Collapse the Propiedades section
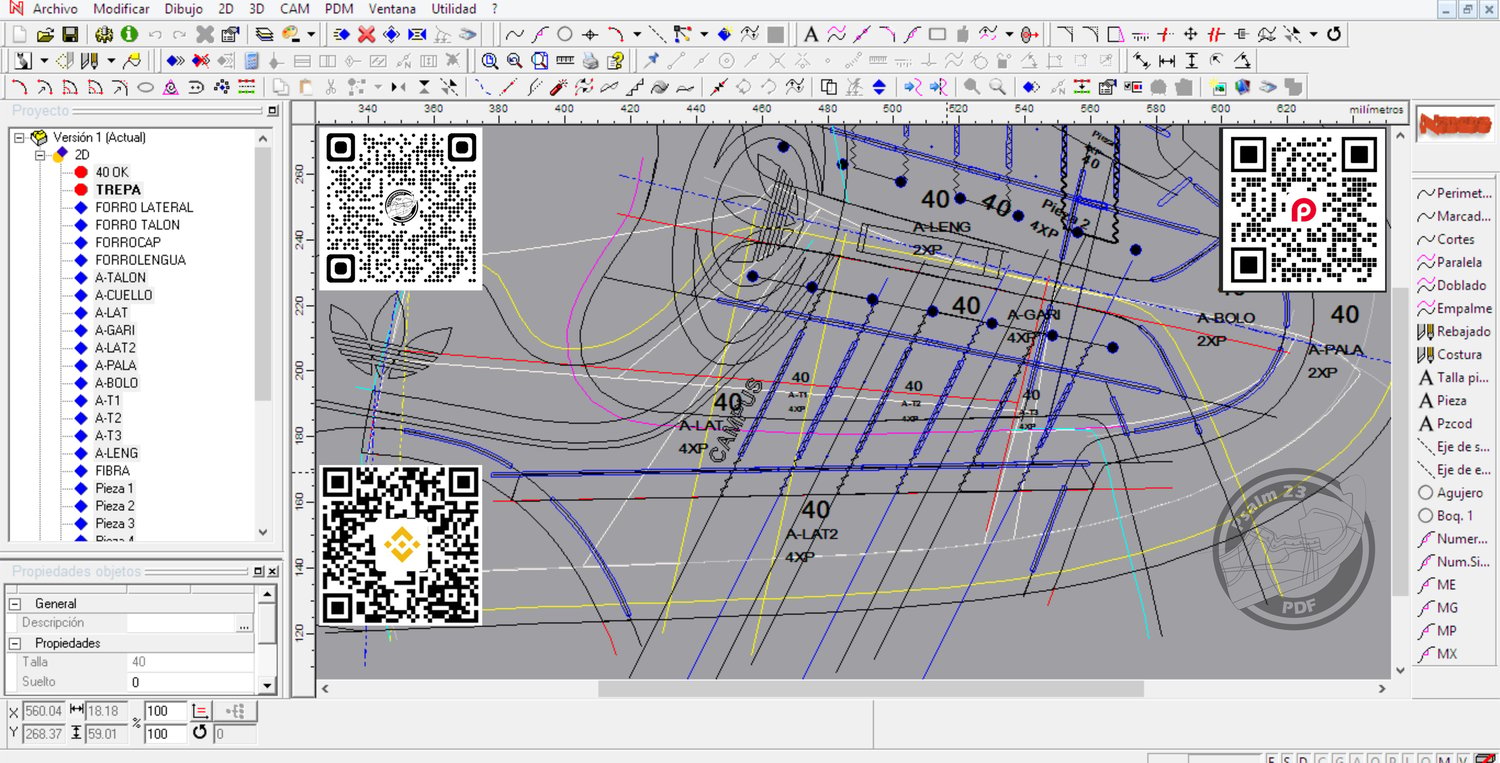Image resolution: width=1500 pixels, height=763 pixels. pyautogui.click(x=15, y=643)
